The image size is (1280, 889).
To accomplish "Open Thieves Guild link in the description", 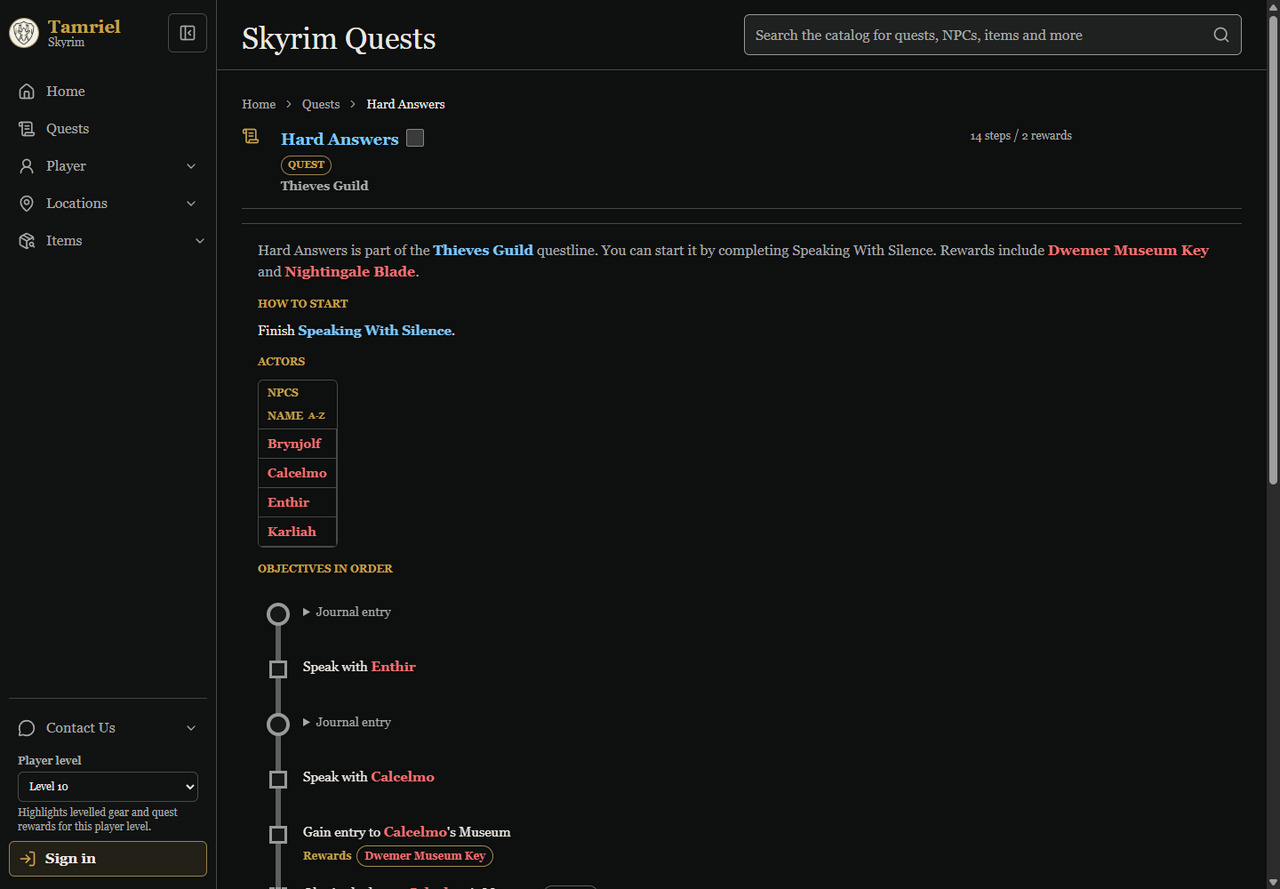I will pos(483,250).
